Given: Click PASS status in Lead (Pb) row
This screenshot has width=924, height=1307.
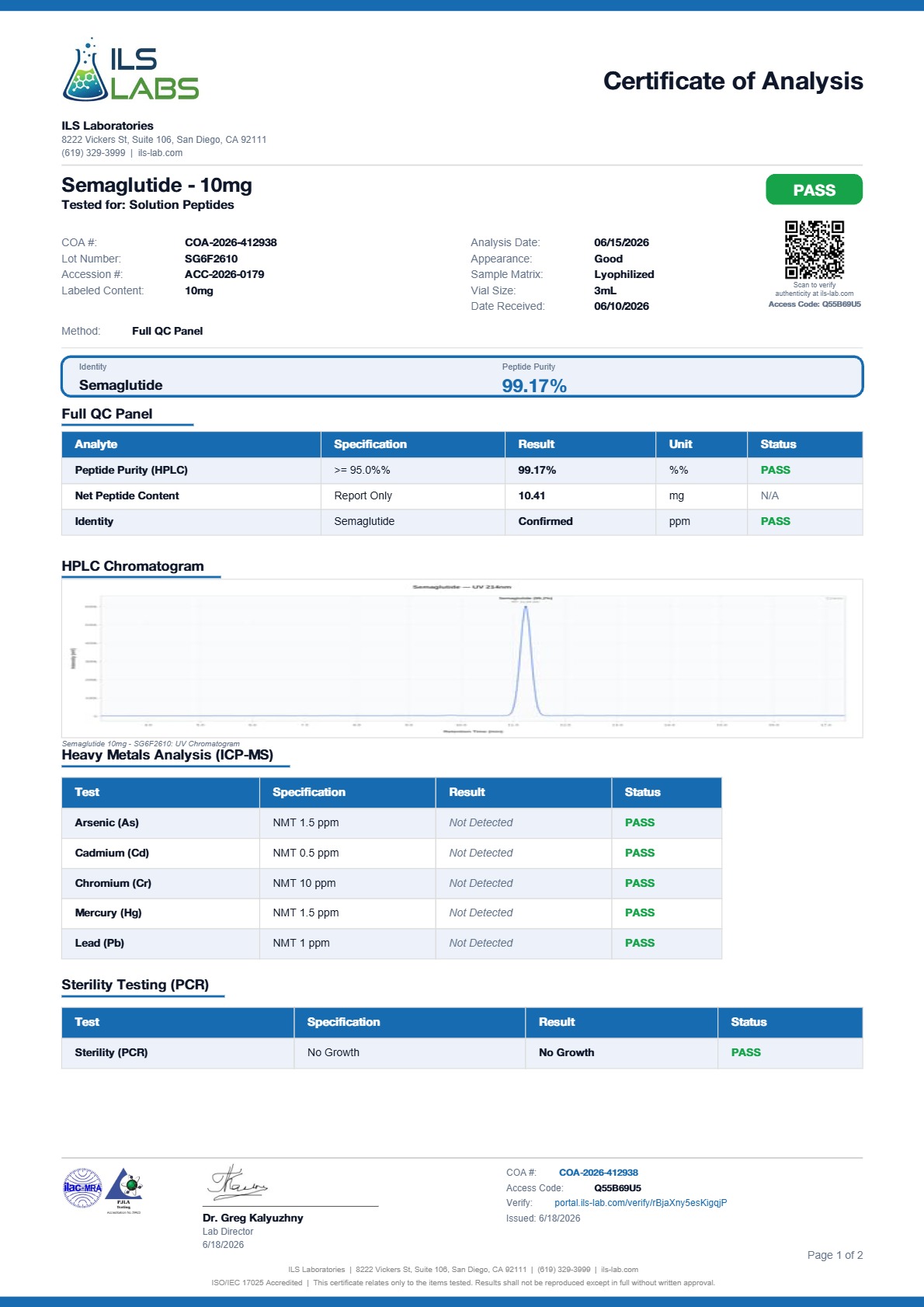Looking at the screenshot, I should click(x=640, y=943).
